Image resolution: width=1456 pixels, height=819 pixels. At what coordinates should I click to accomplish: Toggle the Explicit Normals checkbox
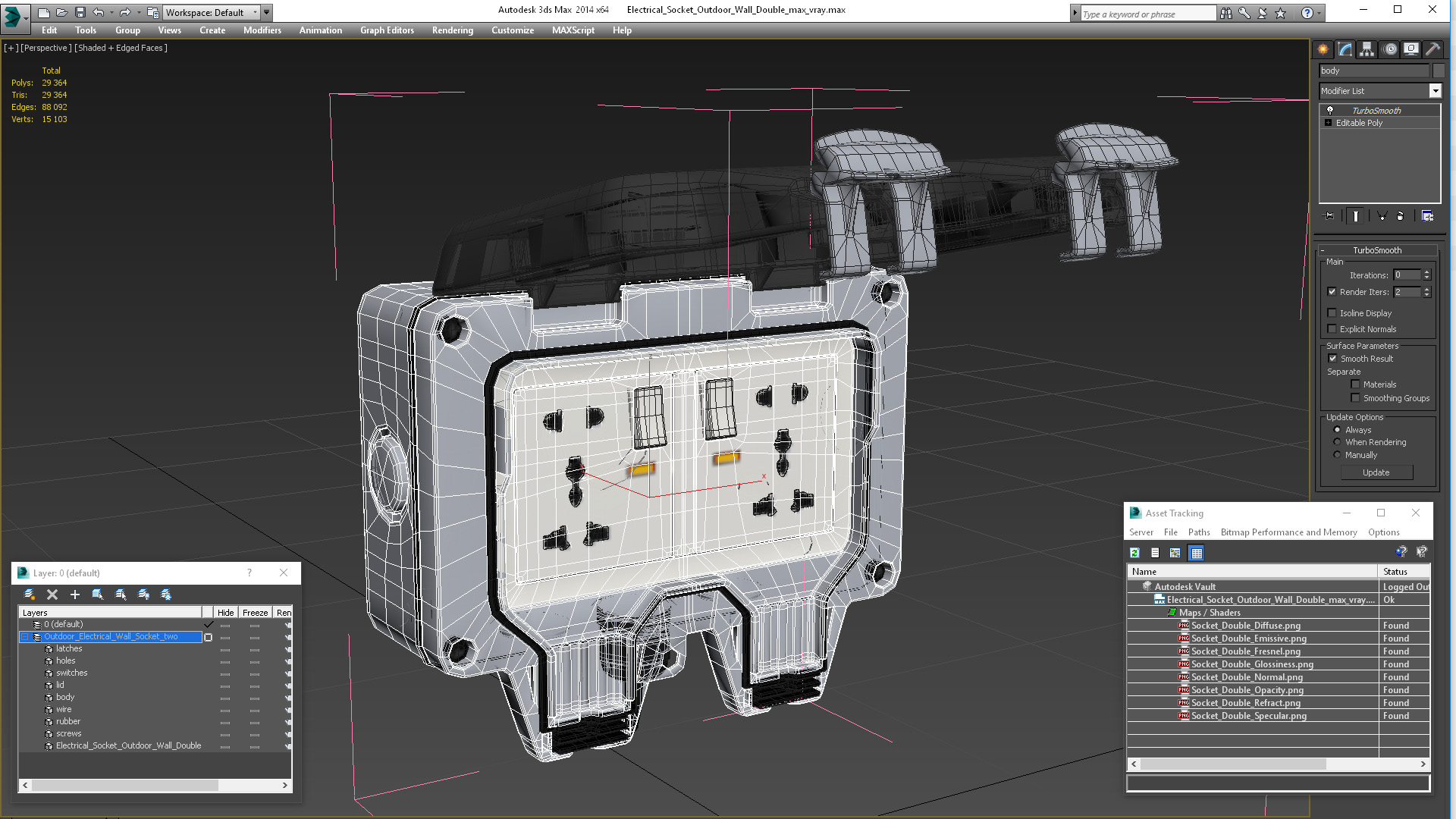(1332, 329)
